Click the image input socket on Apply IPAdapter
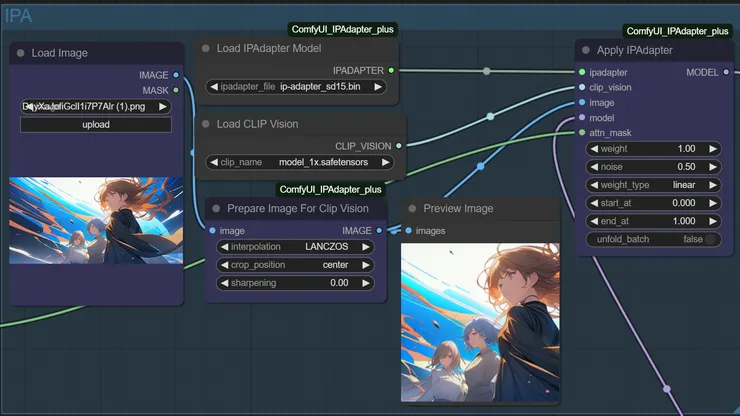Viewport: 740px width, 416px height. [x=582, y=102]
